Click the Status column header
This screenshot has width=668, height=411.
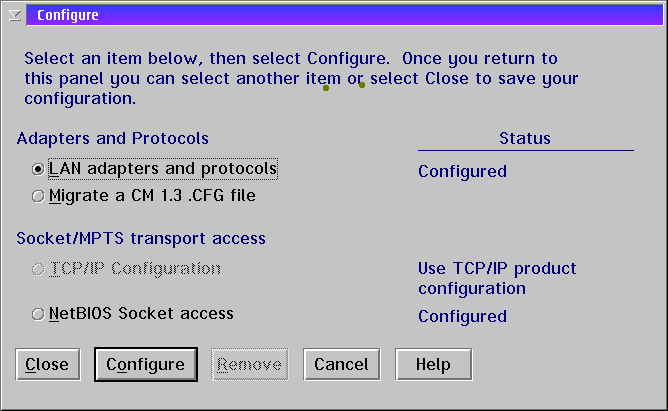525,139
